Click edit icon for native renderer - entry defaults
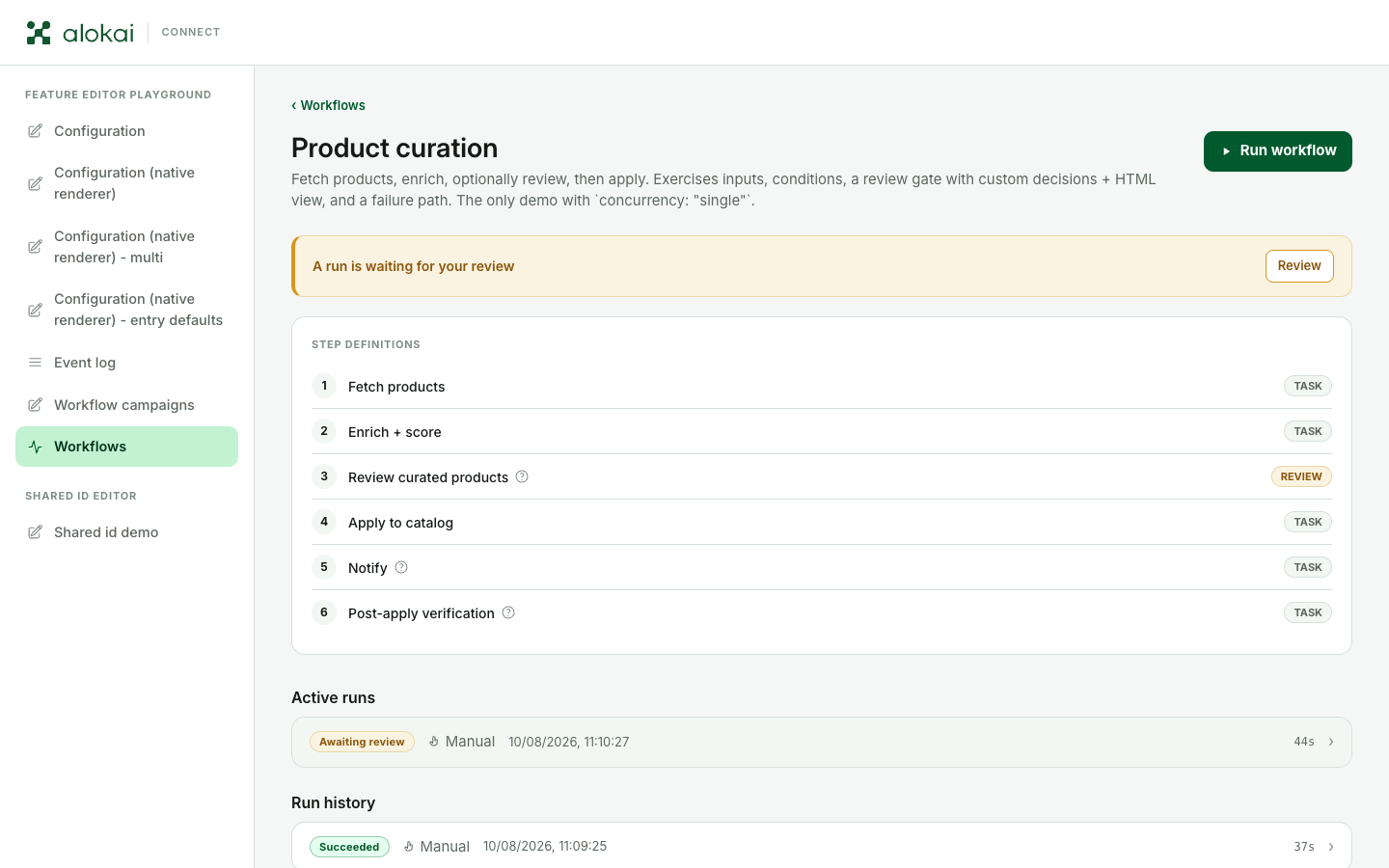The height and width of the screenshot is (868, 1389). click(x=35, y=310)
